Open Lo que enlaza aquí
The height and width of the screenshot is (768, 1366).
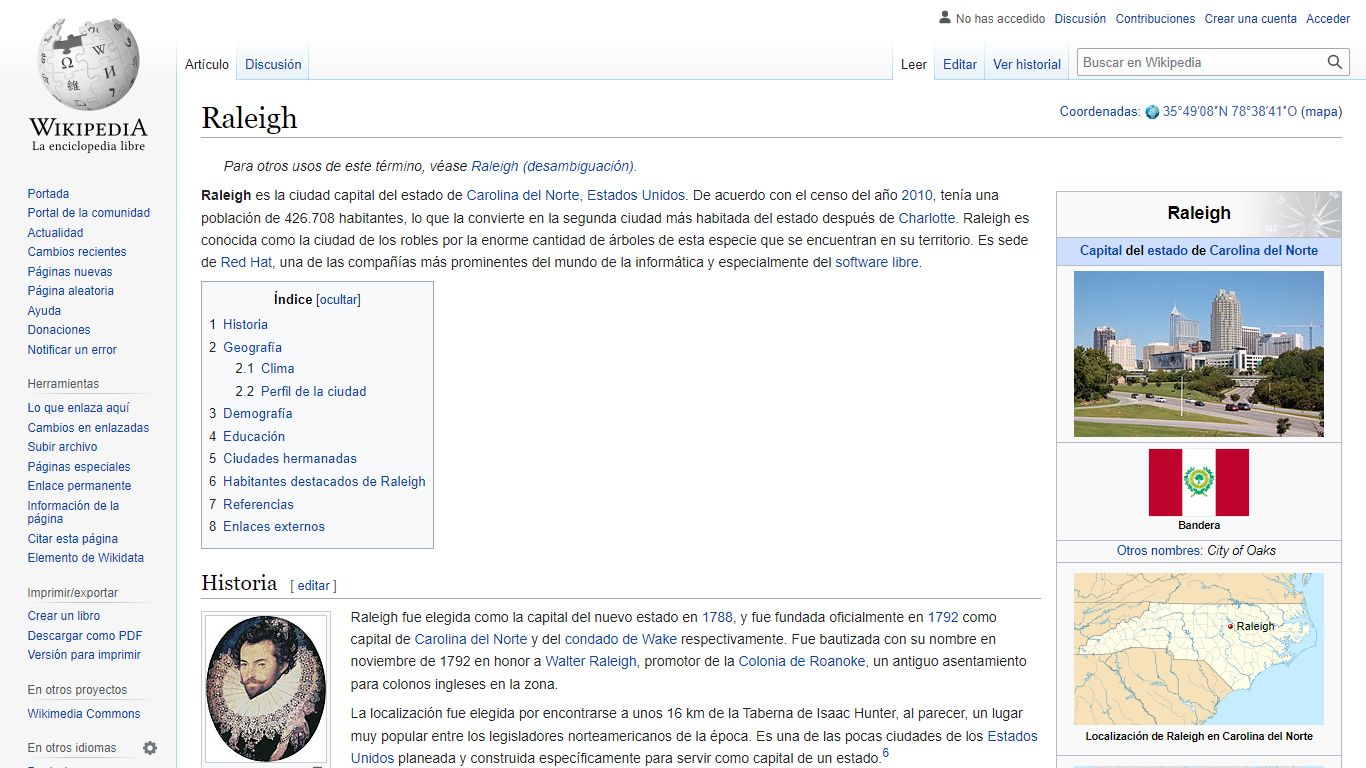(78, 408)
